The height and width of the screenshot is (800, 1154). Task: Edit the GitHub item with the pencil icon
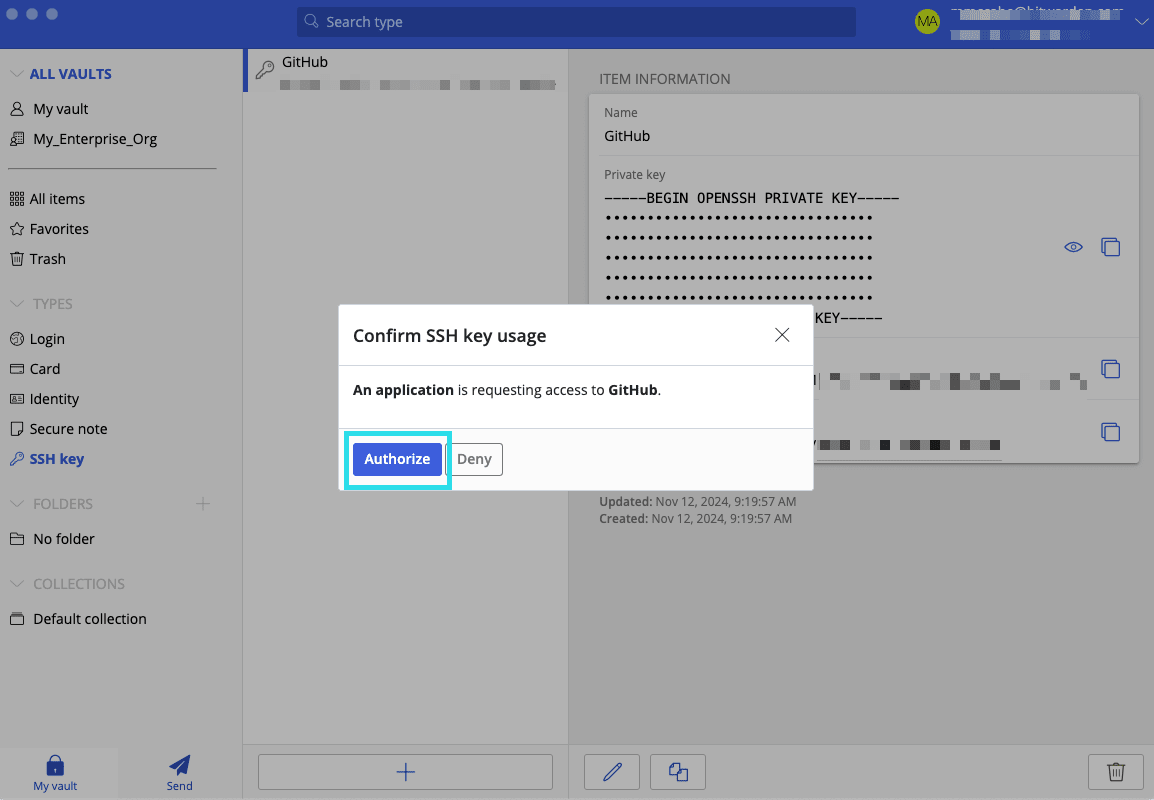[611, 771]
